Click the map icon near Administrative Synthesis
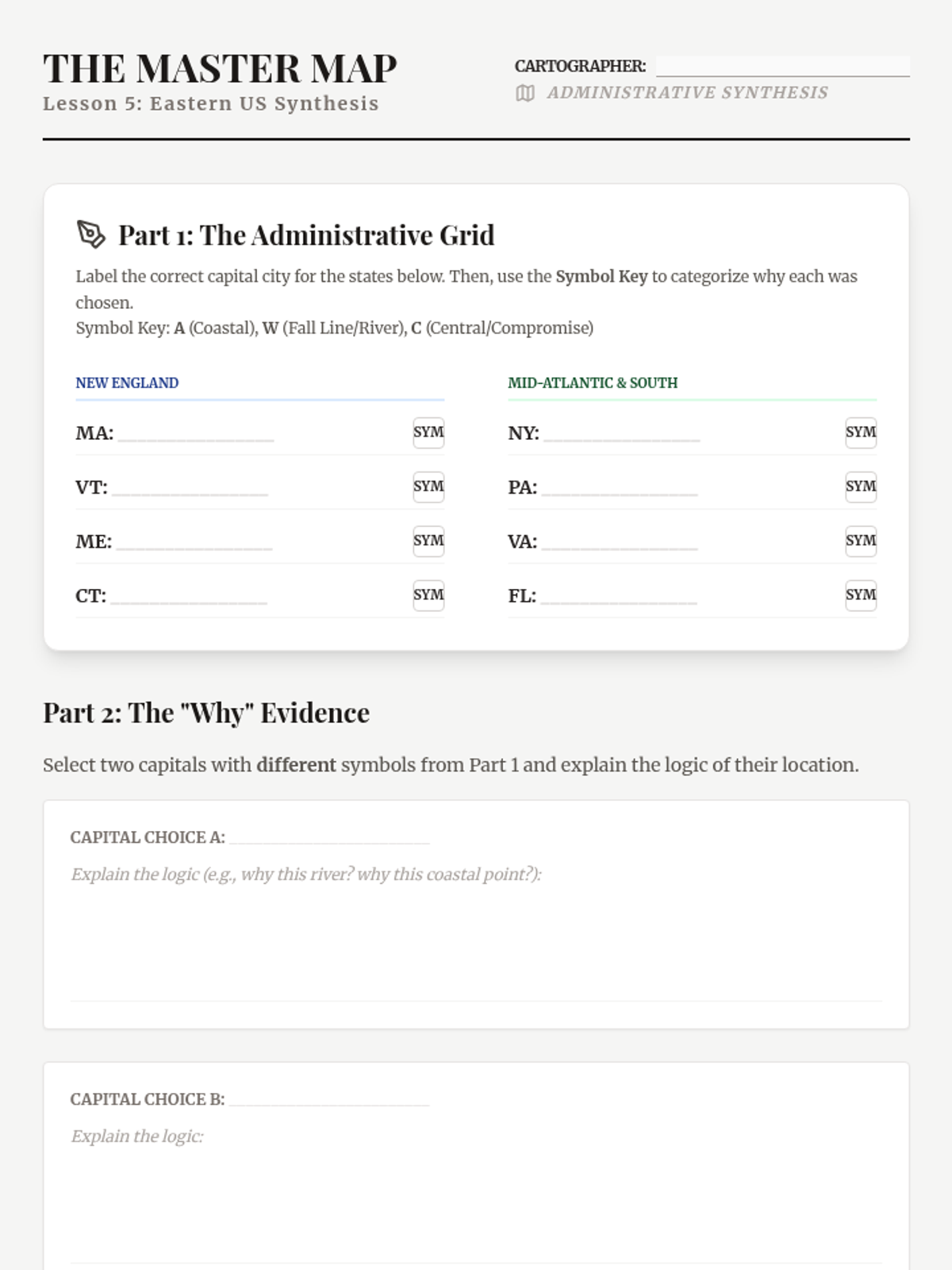The image size is (952, 1270). coord(525,93)
